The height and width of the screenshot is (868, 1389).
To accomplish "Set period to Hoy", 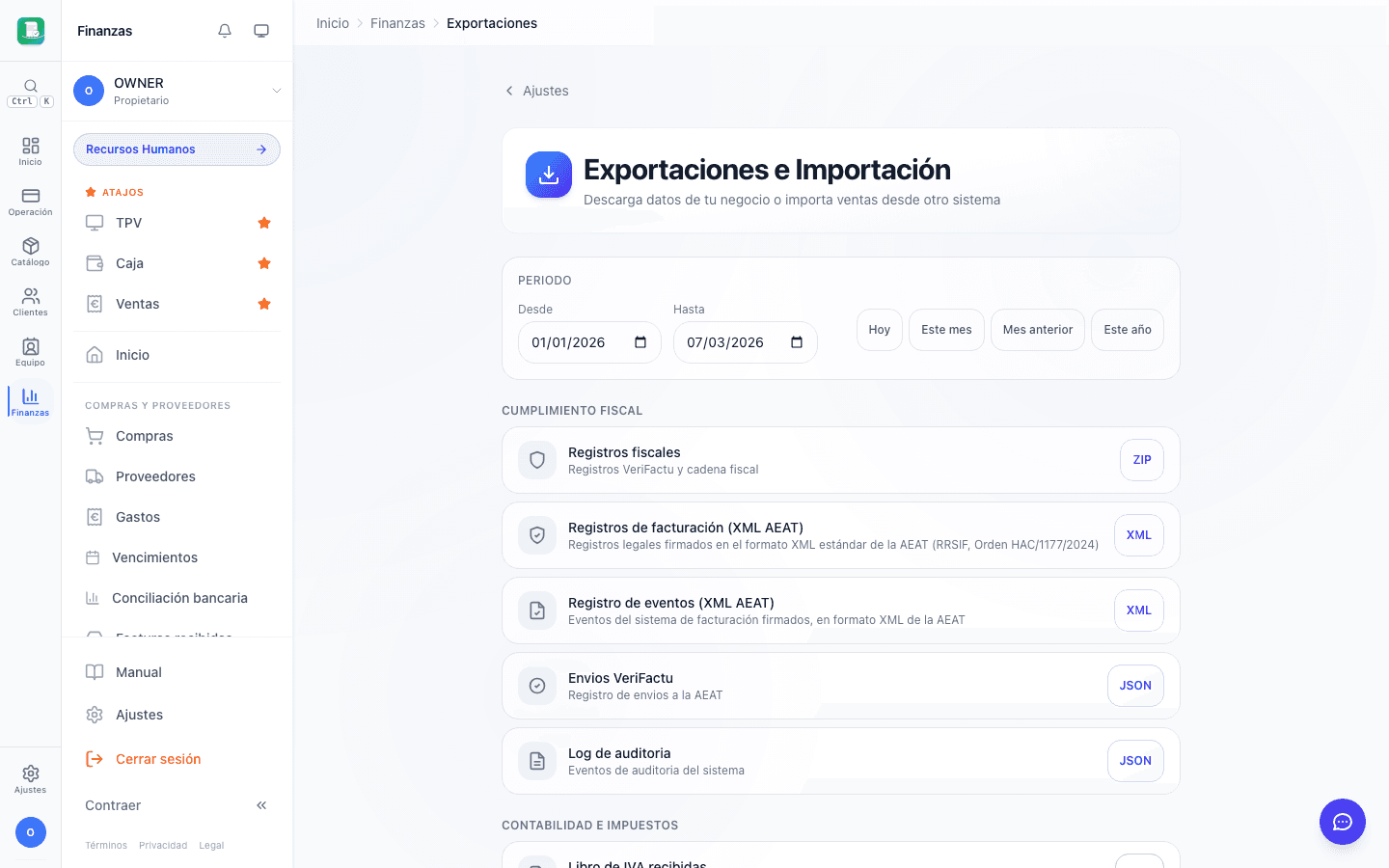I will (x=880, y=330).
